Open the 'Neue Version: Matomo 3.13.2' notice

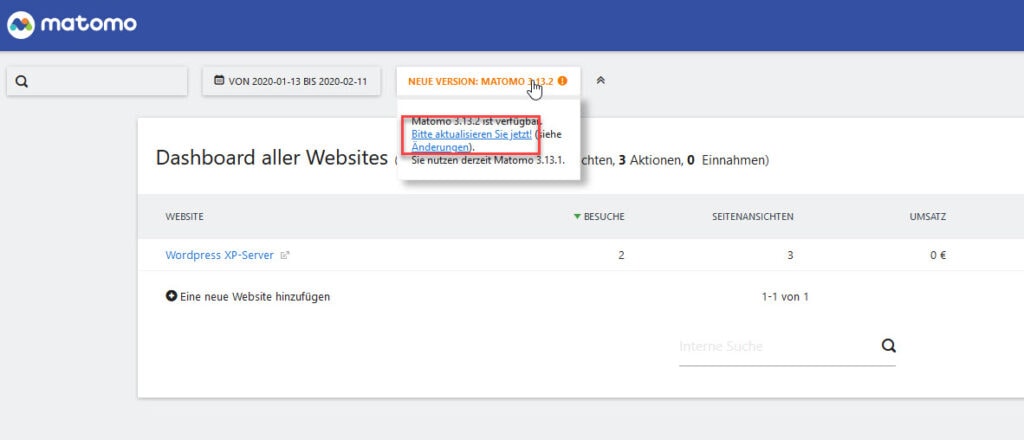488,82
